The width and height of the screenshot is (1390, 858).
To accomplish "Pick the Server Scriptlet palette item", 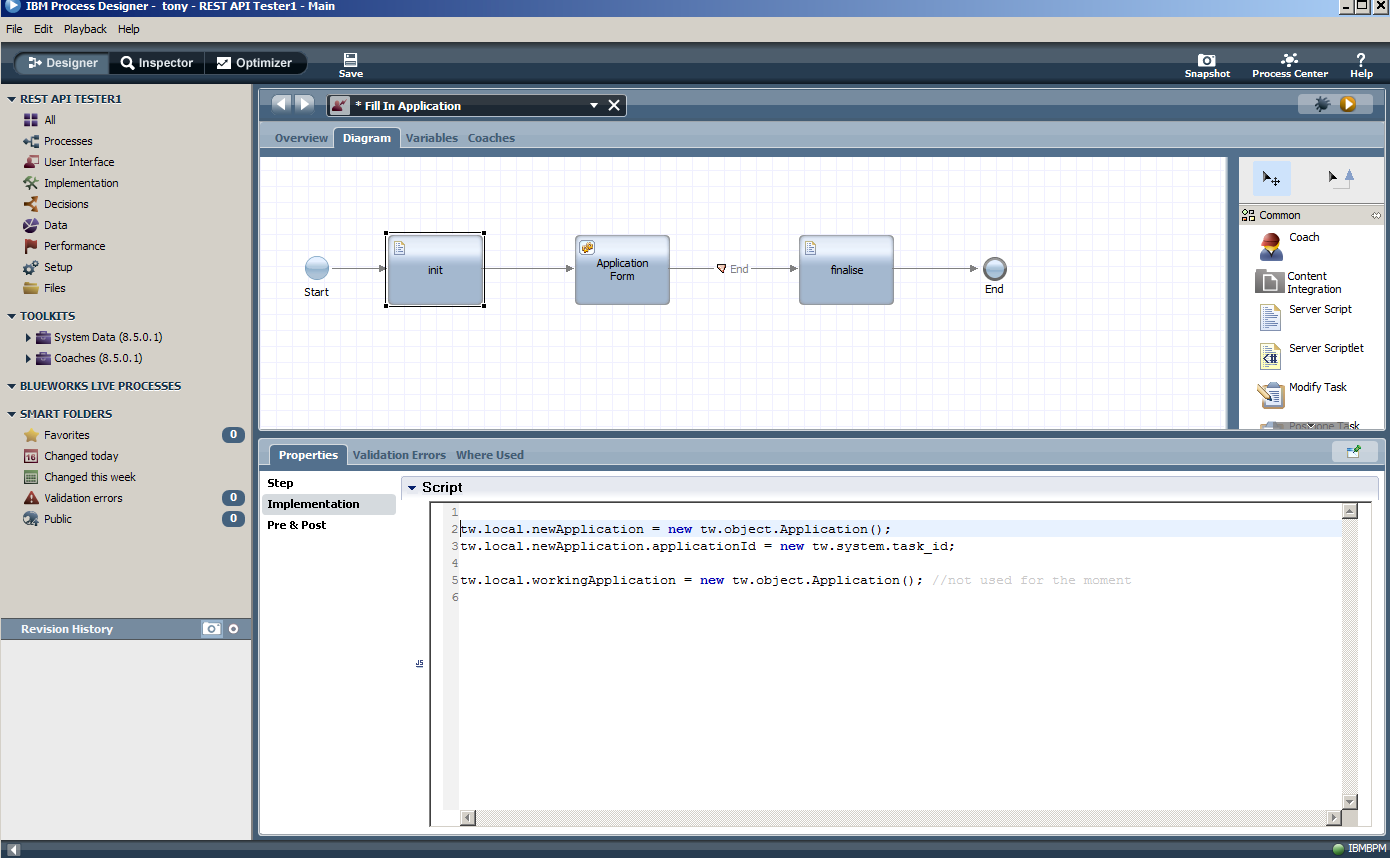I will coord(1311,355).
